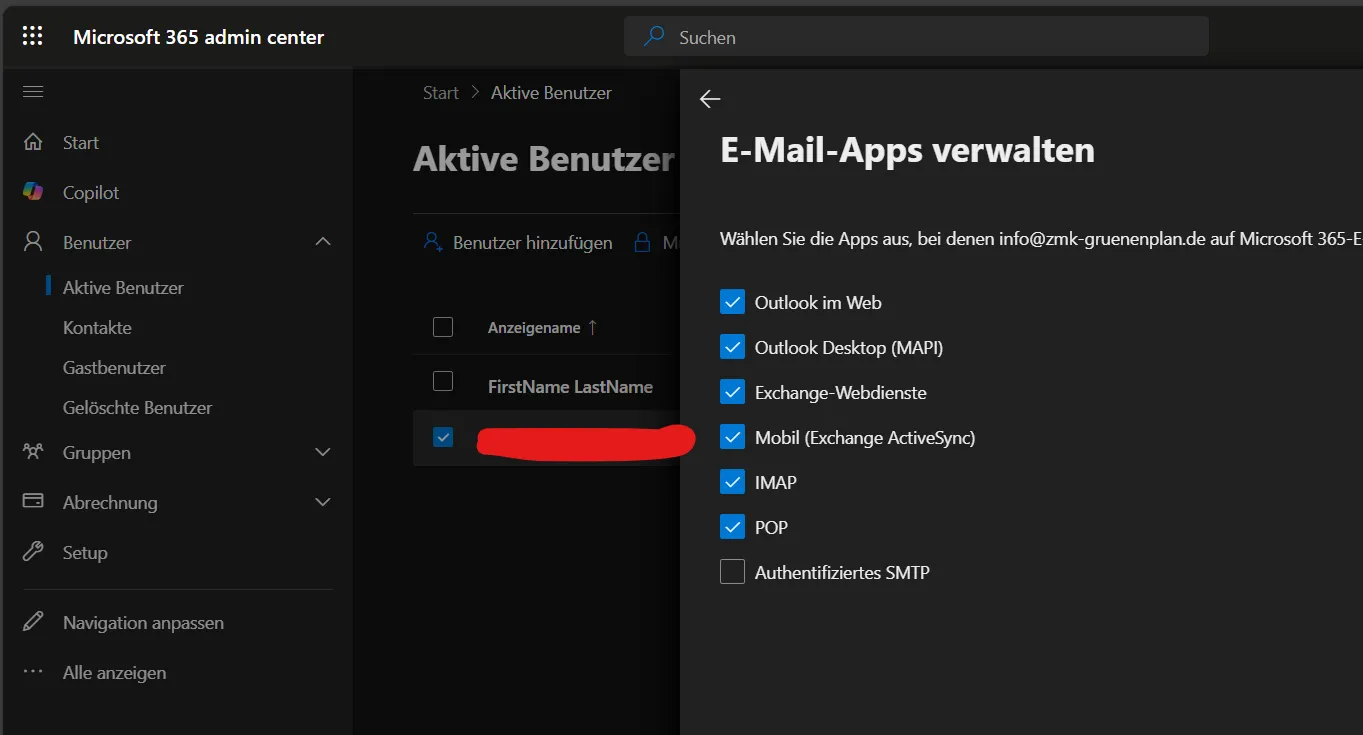Click Microsoft 365 admin center title
Screen dimensions: 1363x735
199,37
